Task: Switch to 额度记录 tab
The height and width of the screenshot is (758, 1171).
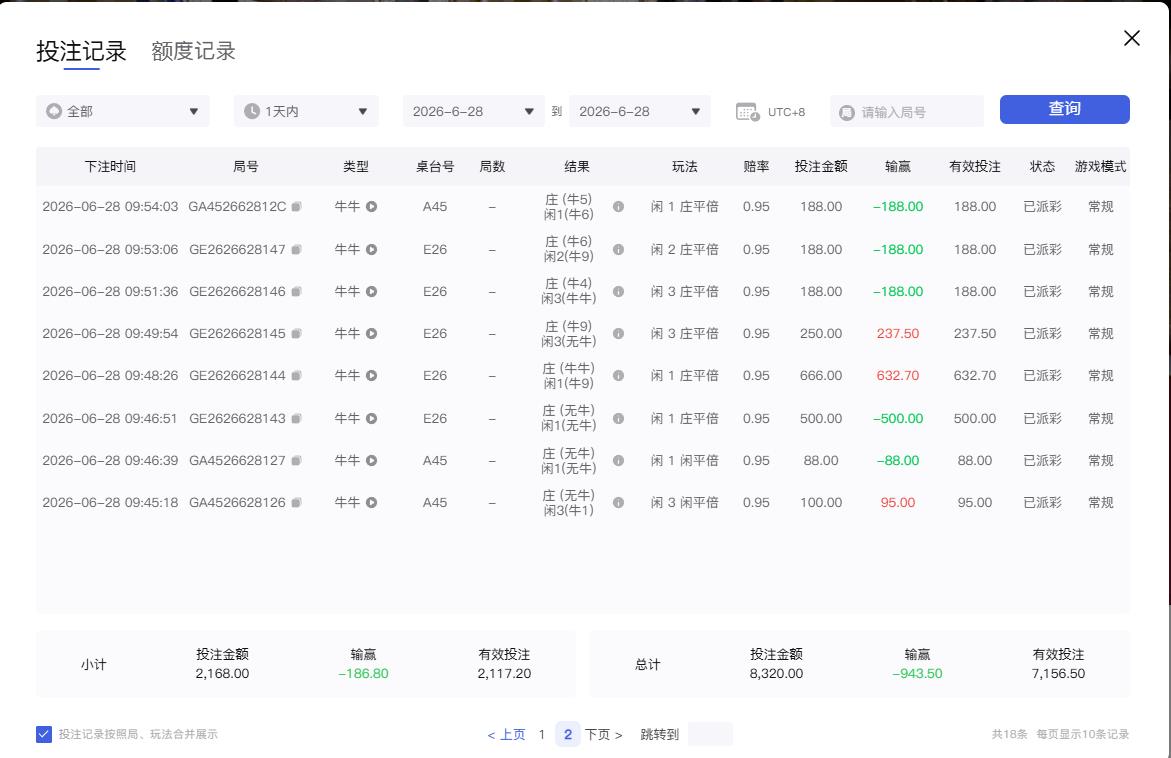Action: [x=193, y=51]
